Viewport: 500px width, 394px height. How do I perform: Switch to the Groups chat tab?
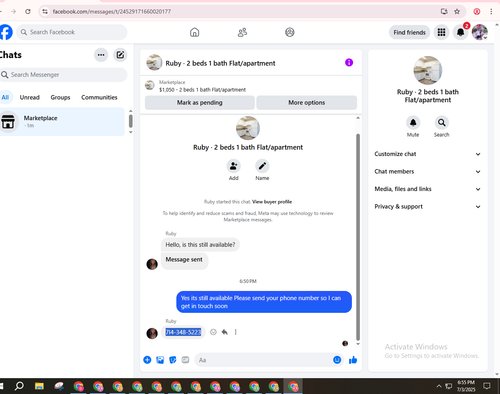pos(60,97)
